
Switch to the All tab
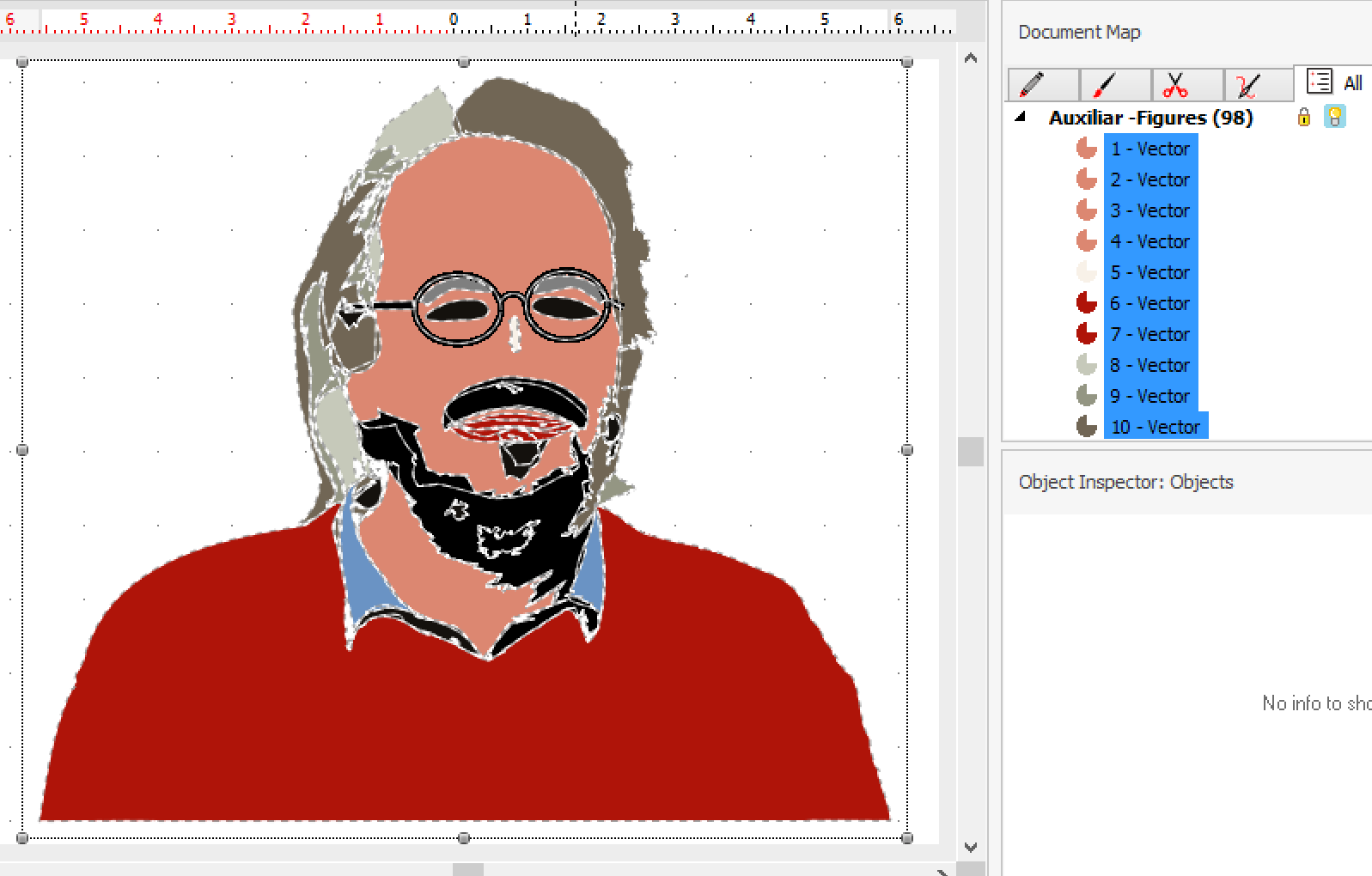click(x=1333, y=82)
